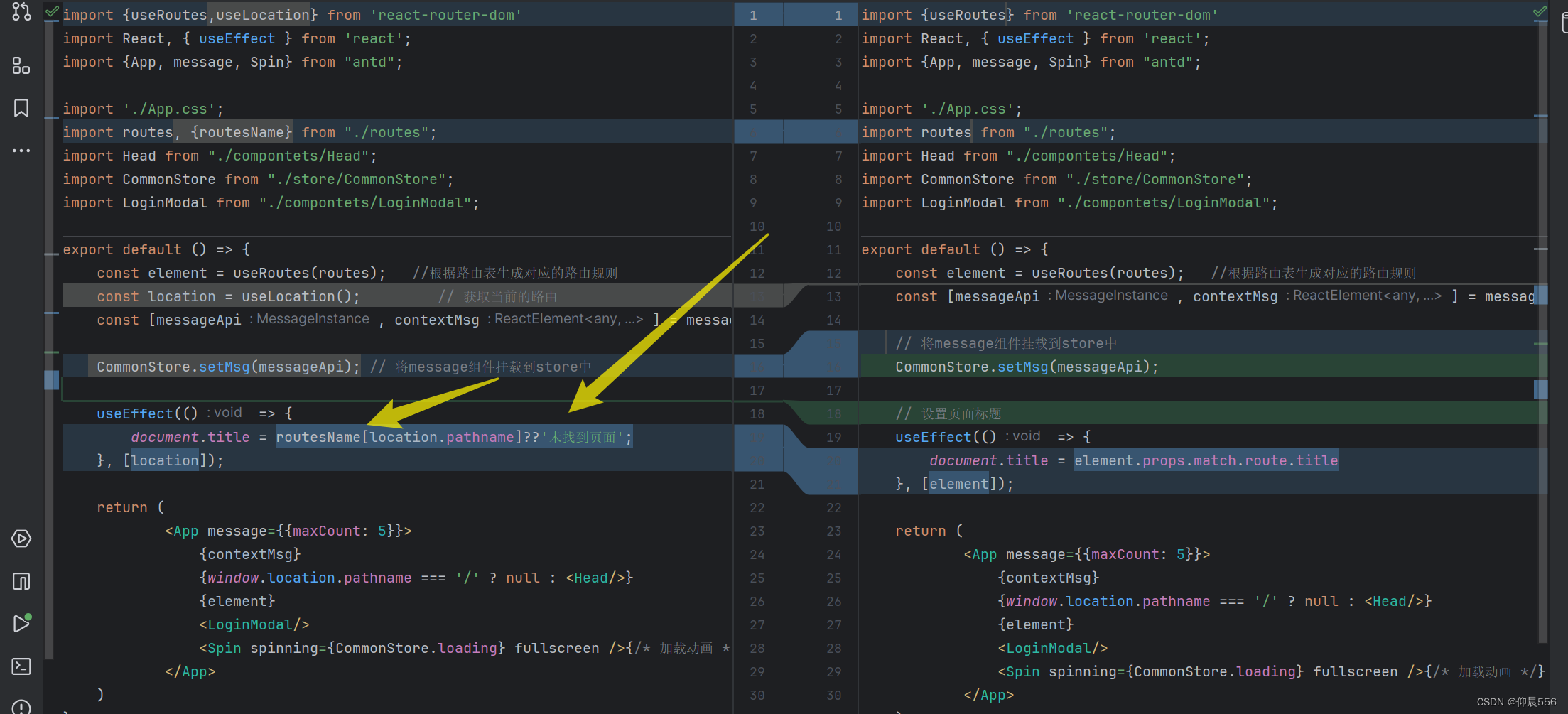Screen dimensions: 1568x714
Task: Click right gutter line number 13
Action: (x=833, y=296)
